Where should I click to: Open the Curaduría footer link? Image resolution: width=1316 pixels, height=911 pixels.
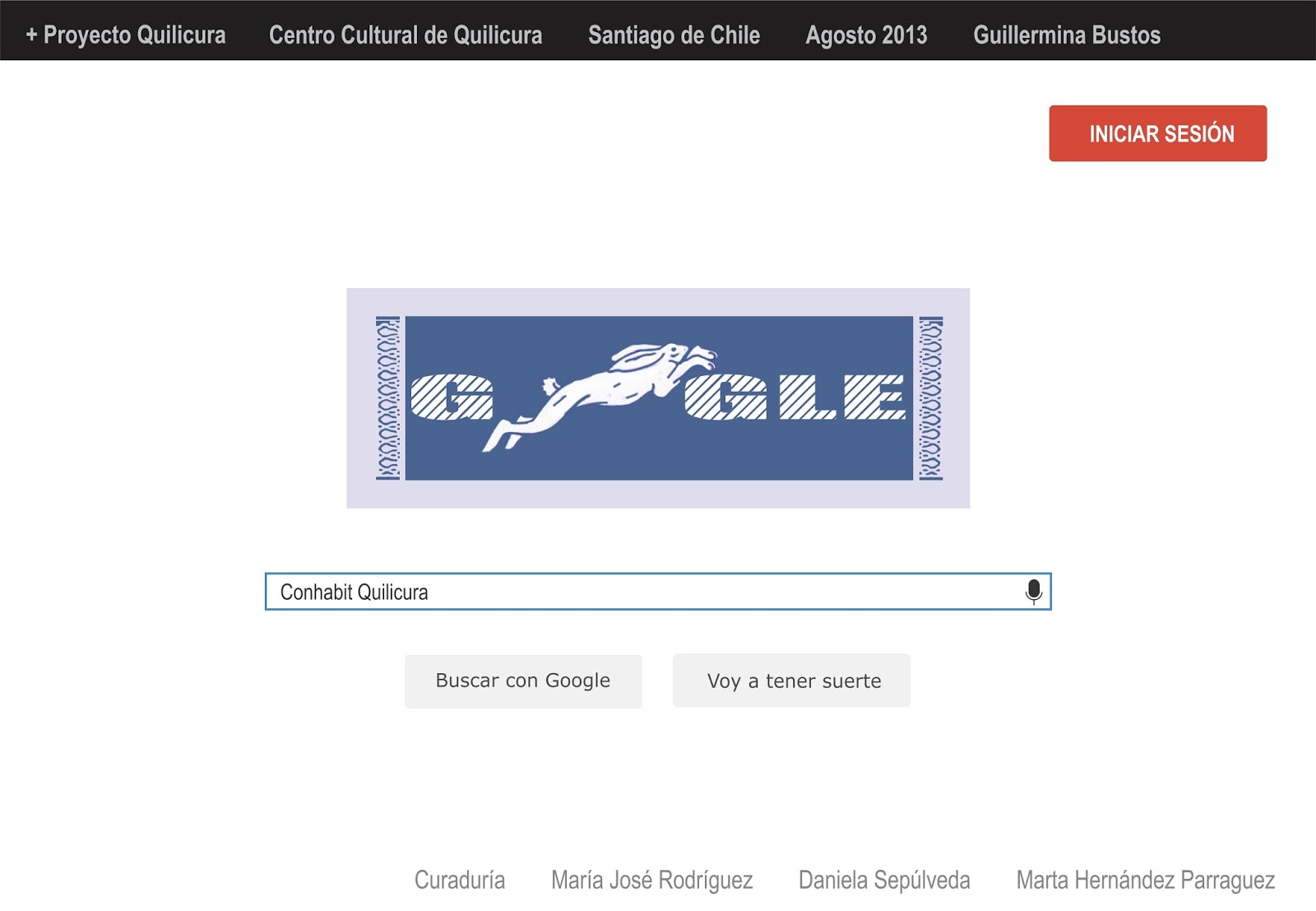460,880
